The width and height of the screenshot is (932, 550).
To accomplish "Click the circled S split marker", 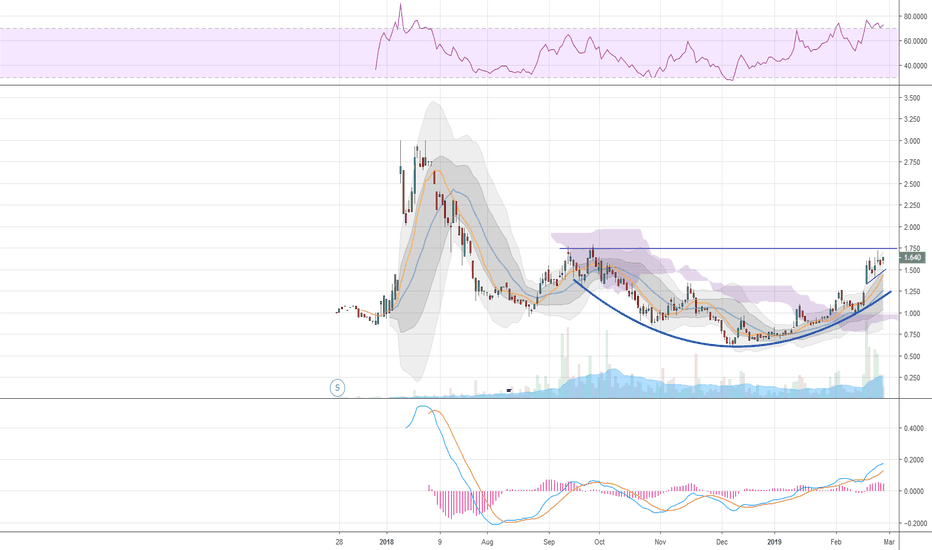I will (x=338, y=388).
